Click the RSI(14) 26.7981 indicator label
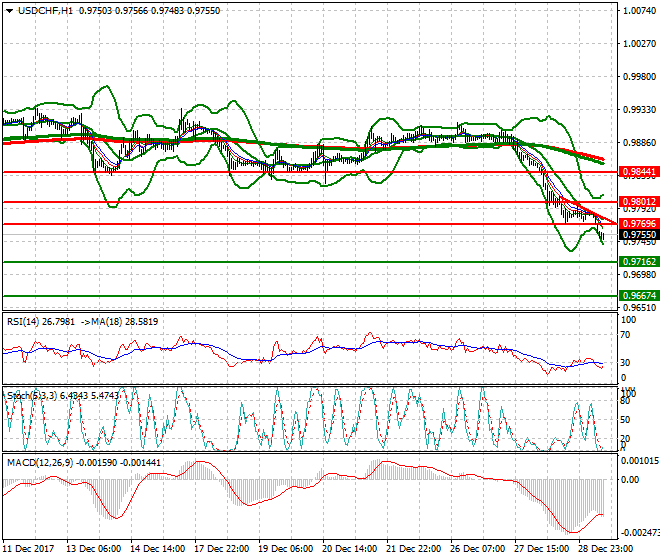The image size is (660, 560). 41,322
